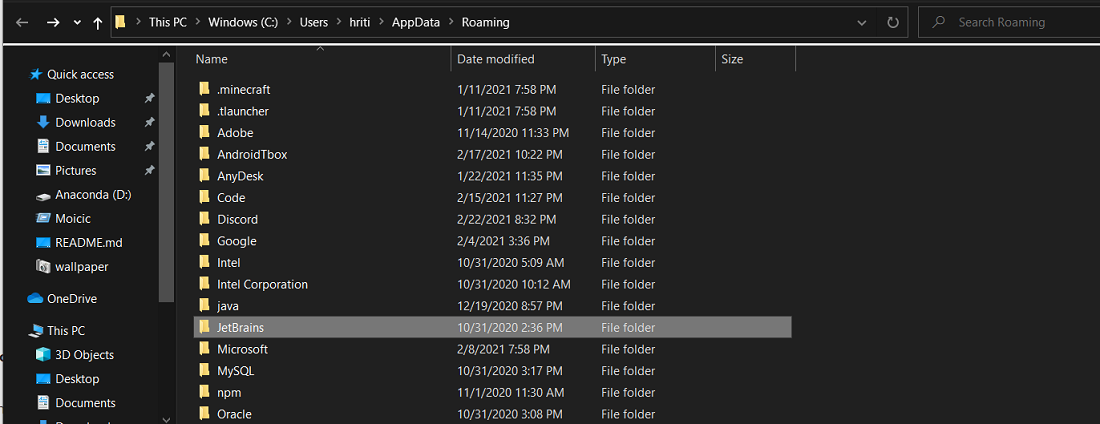Open OneDrive in the navigation pane
This screenshot has width=1100, height=424.
pyautogui.click(x=71, y=298)
